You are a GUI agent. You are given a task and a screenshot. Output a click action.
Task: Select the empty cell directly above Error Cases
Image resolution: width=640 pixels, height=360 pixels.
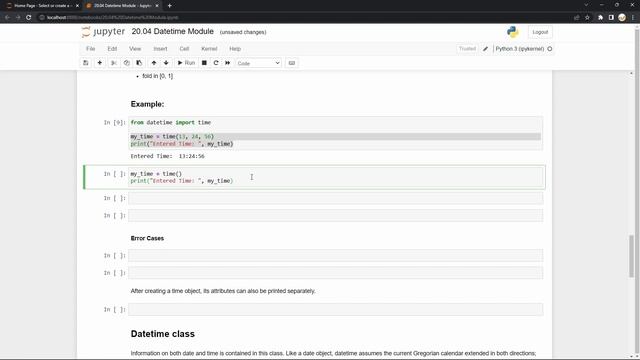pos(336,216)
